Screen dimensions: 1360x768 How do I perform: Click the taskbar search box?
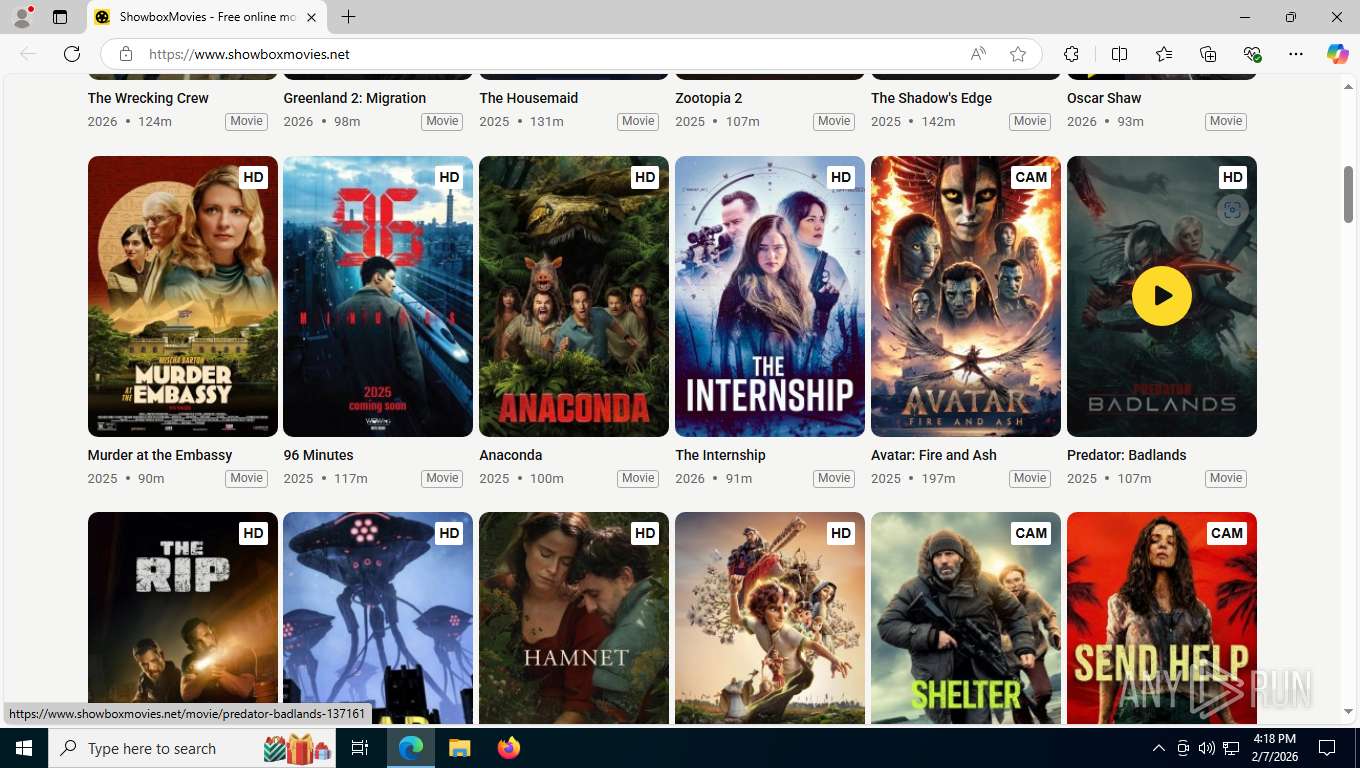tap(194, 748)
